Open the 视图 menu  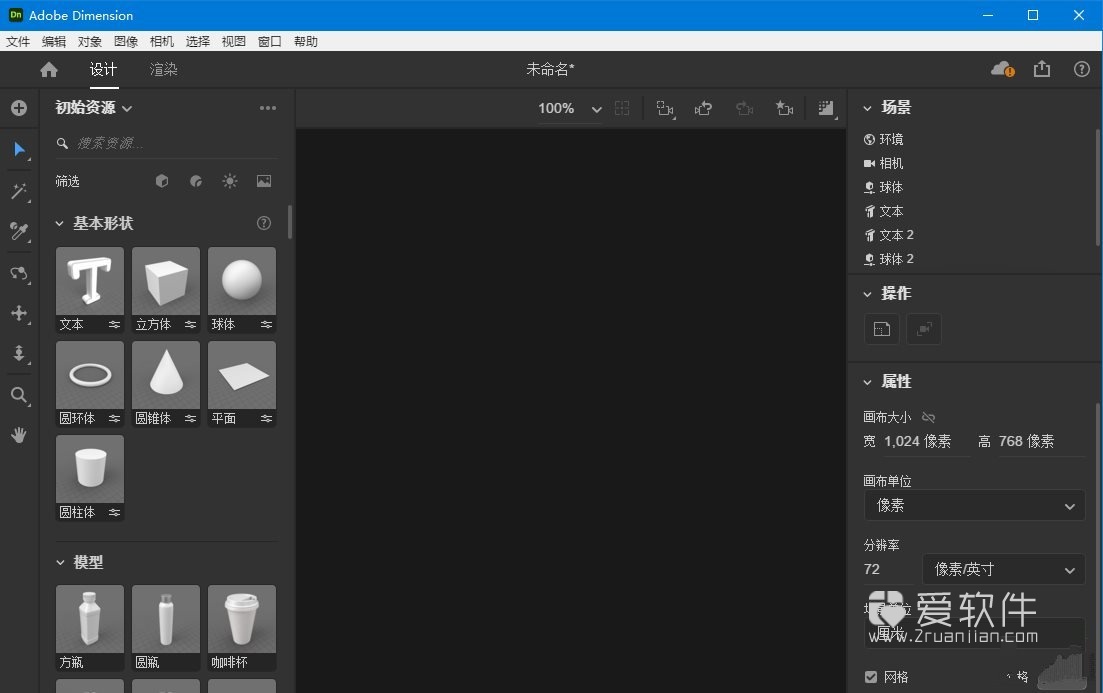[234, 42]
